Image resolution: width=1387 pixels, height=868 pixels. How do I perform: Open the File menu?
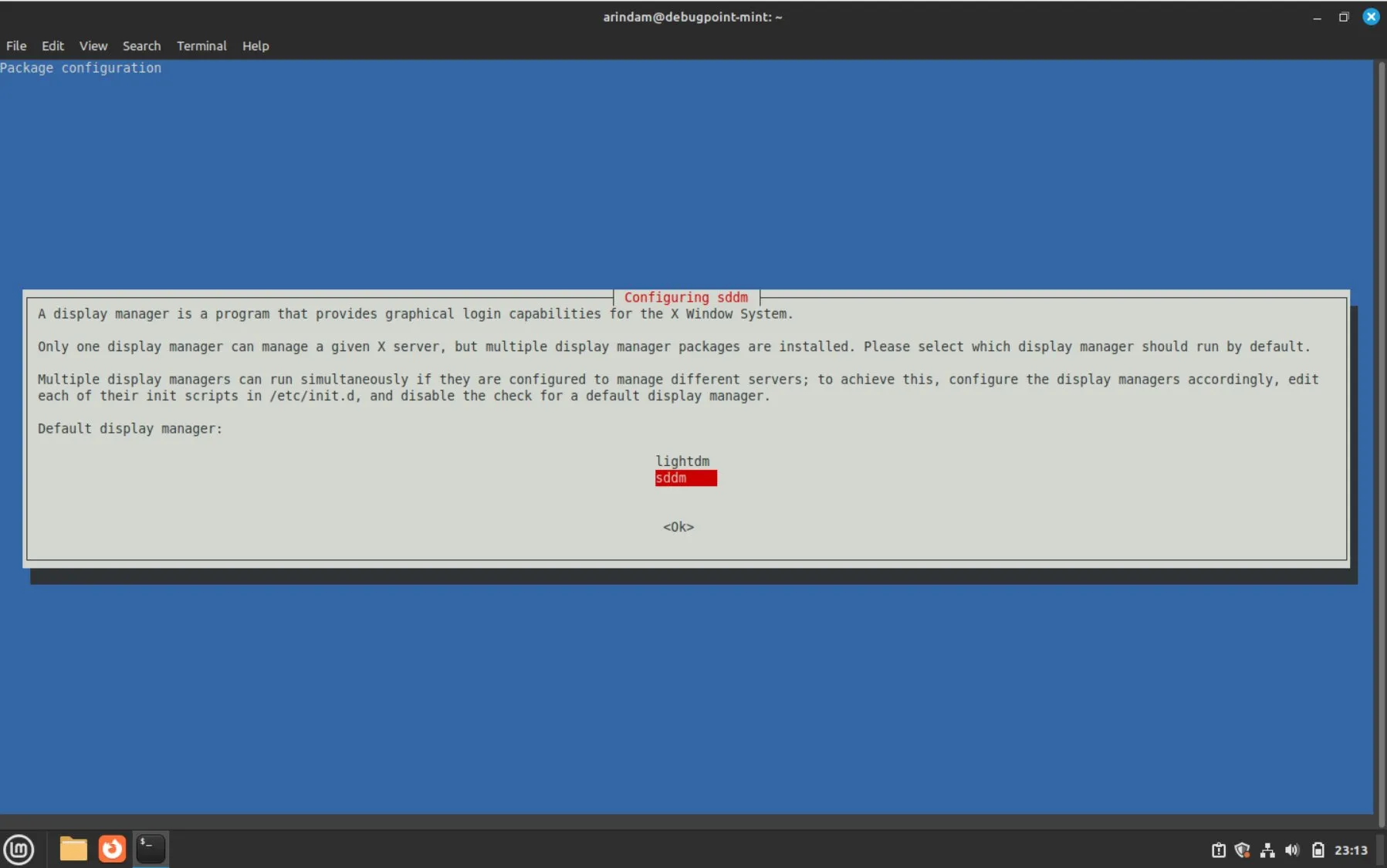(x=15, y=46)
